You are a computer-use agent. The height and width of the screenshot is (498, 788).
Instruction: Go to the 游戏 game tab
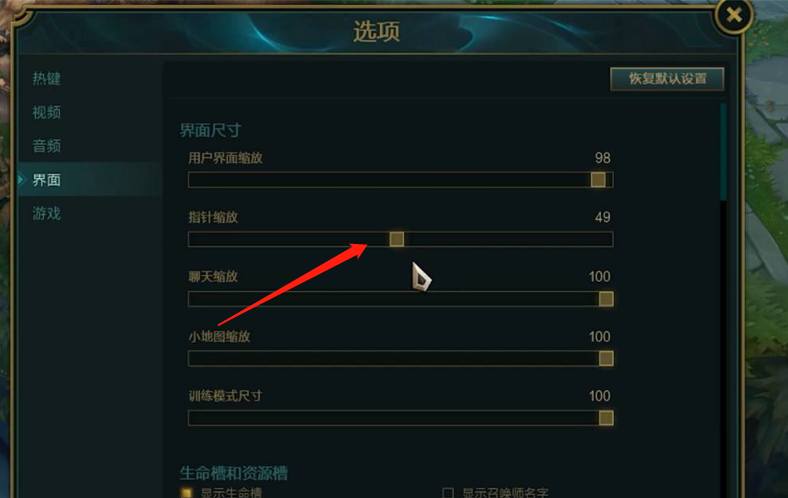coord(47,214)
